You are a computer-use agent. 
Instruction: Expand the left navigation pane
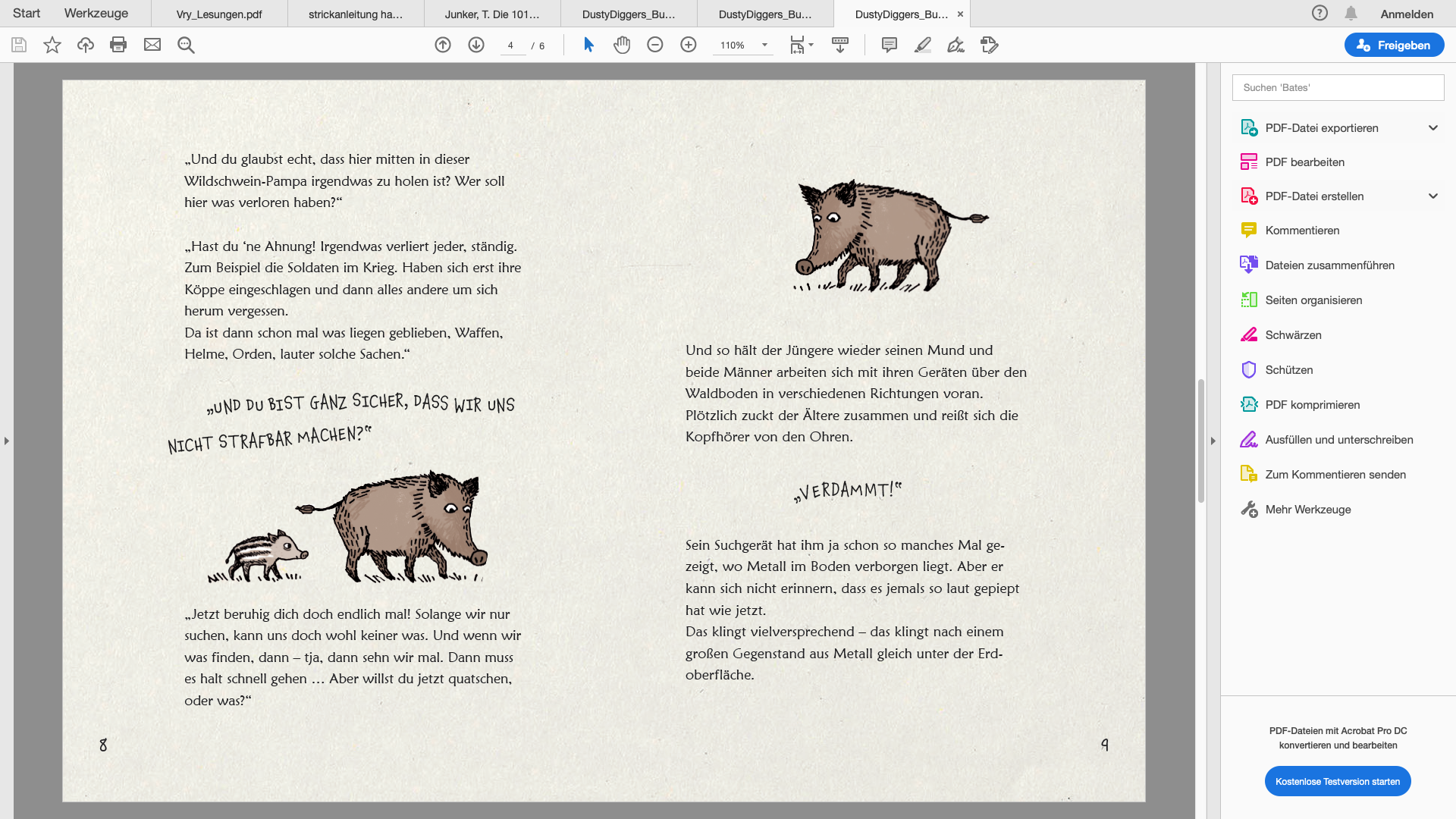click(x=7, y=441)
